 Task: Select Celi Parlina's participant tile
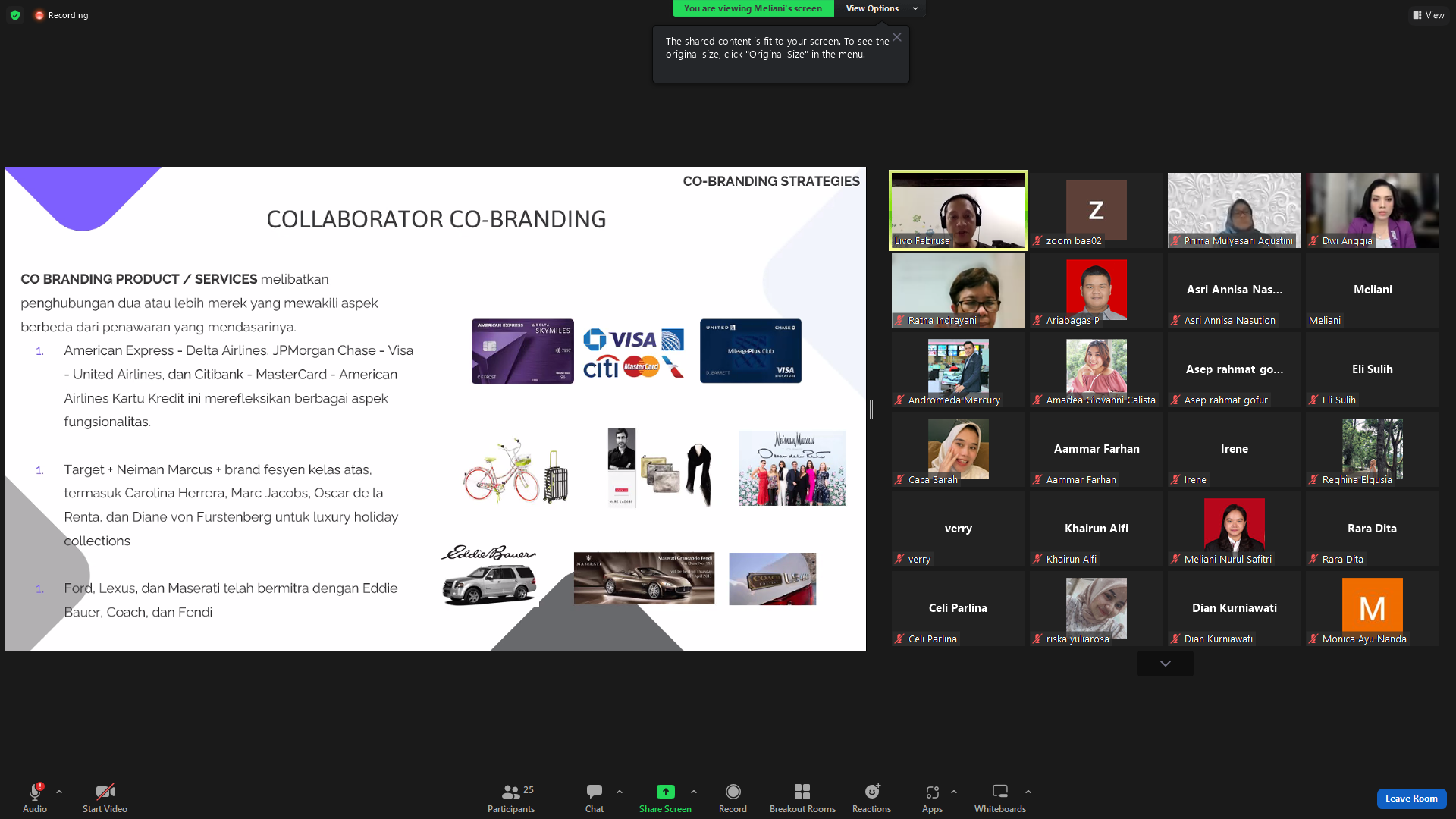click(x=959, y=608)
